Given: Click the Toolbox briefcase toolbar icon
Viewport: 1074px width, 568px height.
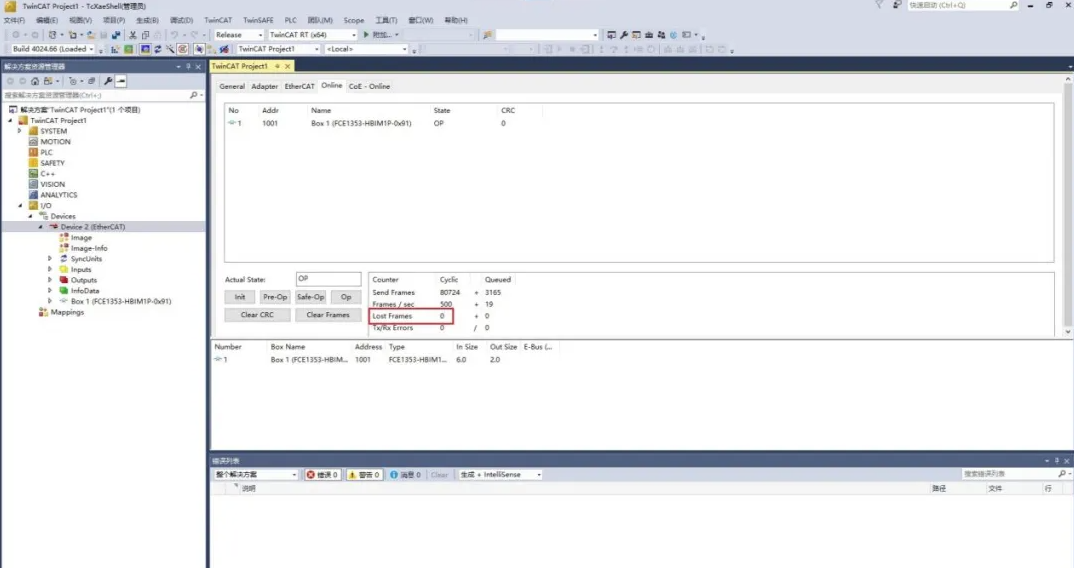Looking at the screenshot, I should 649,35.
